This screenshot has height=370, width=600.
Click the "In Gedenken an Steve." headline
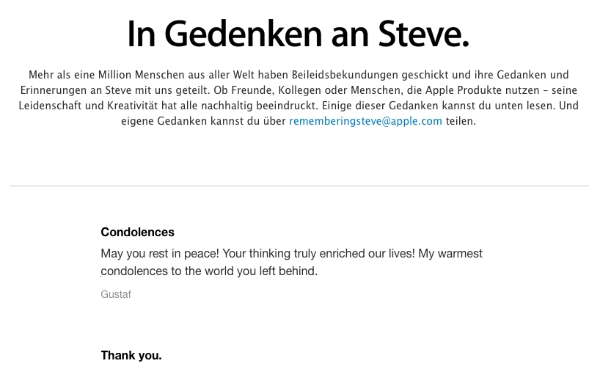click(x=298, y=34)
